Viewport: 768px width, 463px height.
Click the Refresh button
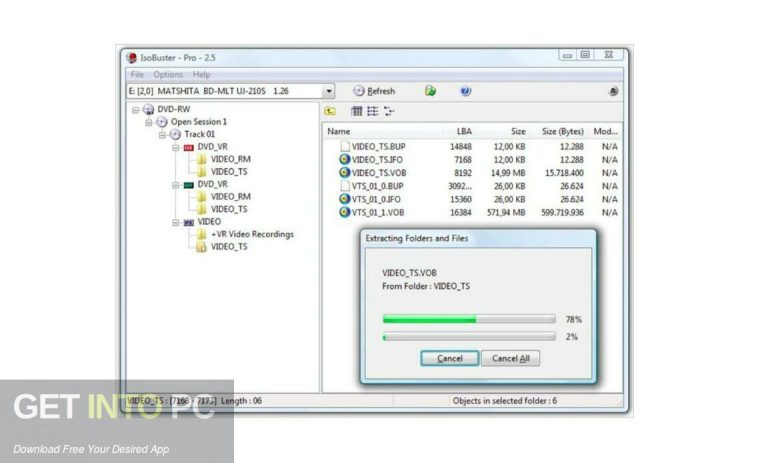point(374,91)
